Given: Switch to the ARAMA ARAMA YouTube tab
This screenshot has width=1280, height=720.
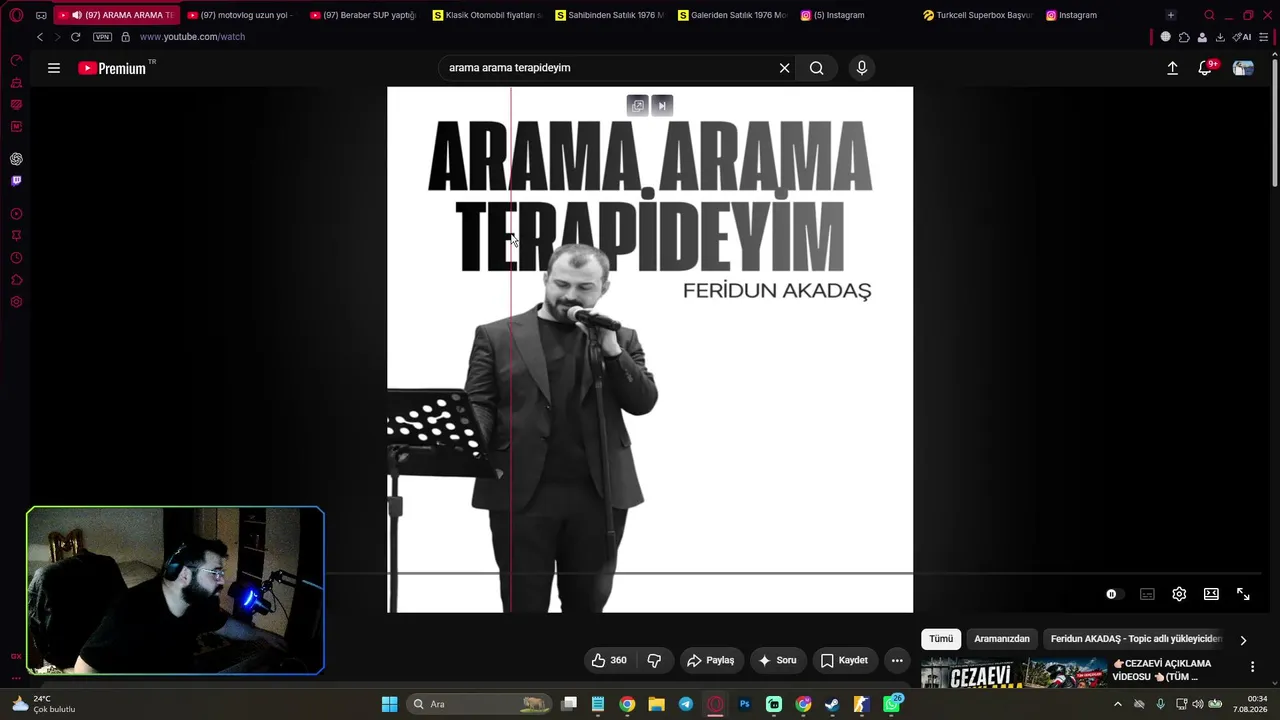Looking at the screenshot, I should click(x=116, y=15).
